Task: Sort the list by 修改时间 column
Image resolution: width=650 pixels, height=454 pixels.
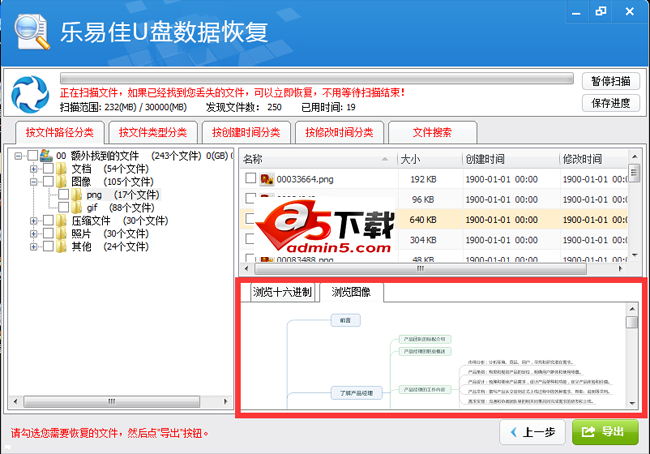Action: tap(593, 159)
